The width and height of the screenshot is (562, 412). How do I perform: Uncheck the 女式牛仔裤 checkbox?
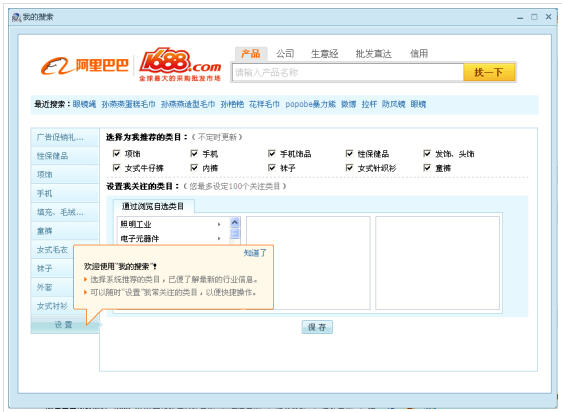pyautogui.click(x=116, y=167)
